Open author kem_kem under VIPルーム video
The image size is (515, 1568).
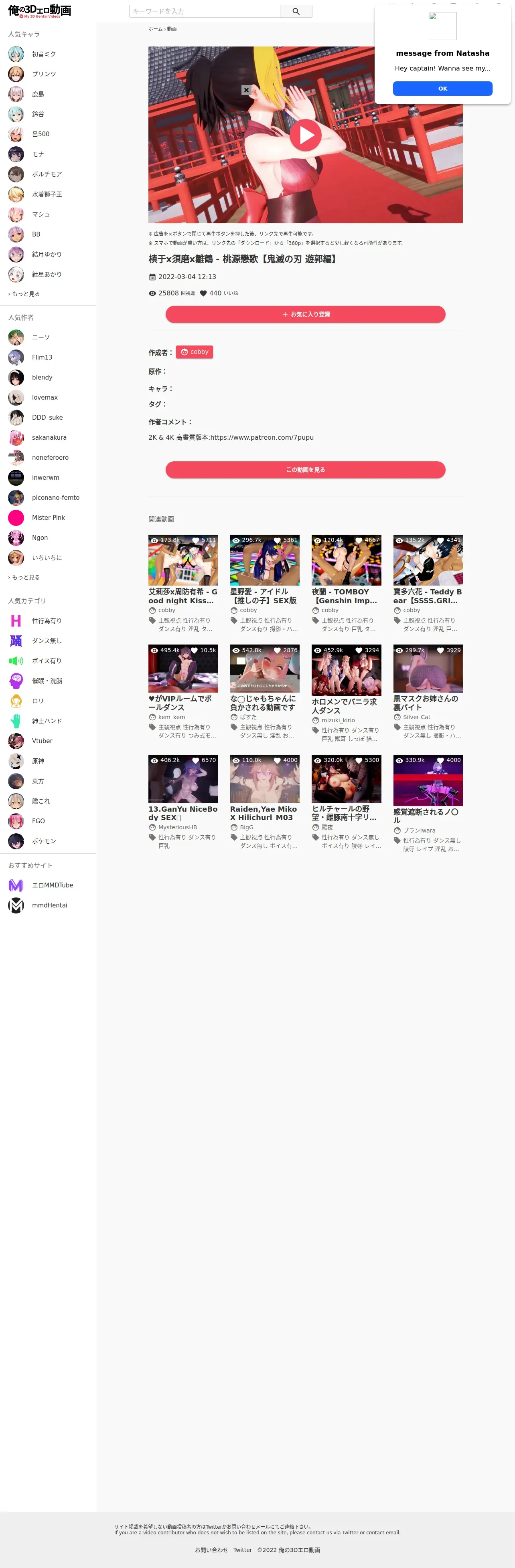coord(171,717)
